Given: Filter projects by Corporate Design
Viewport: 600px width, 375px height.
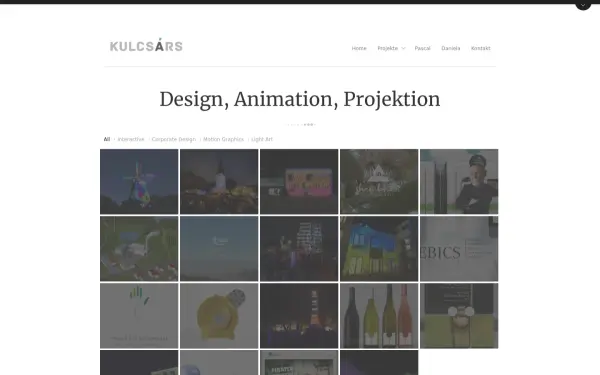Looking at the screenshot, I should [174, 139].
